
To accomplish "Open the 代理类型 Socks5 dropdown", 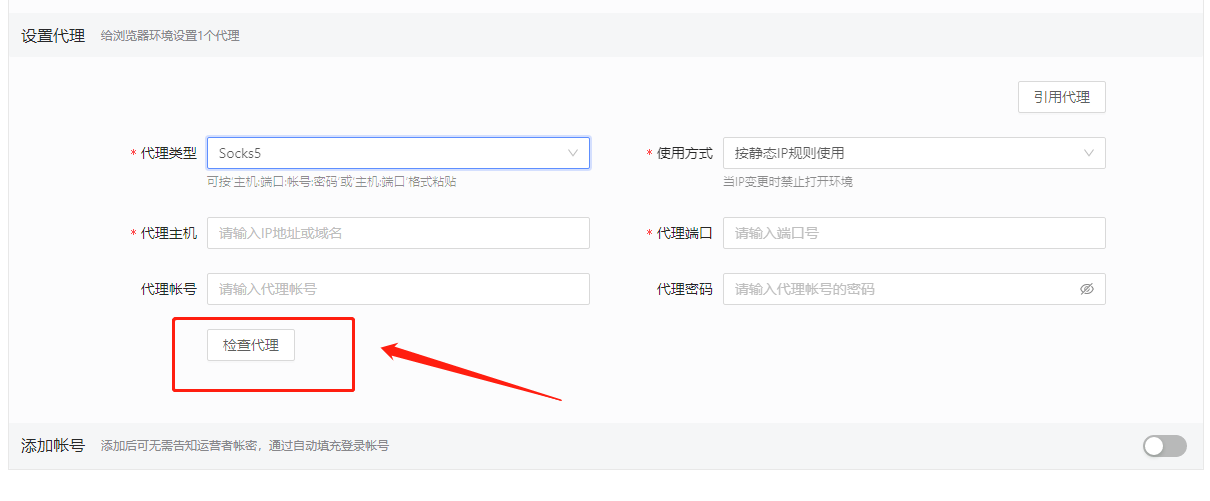I will point(398,153).
